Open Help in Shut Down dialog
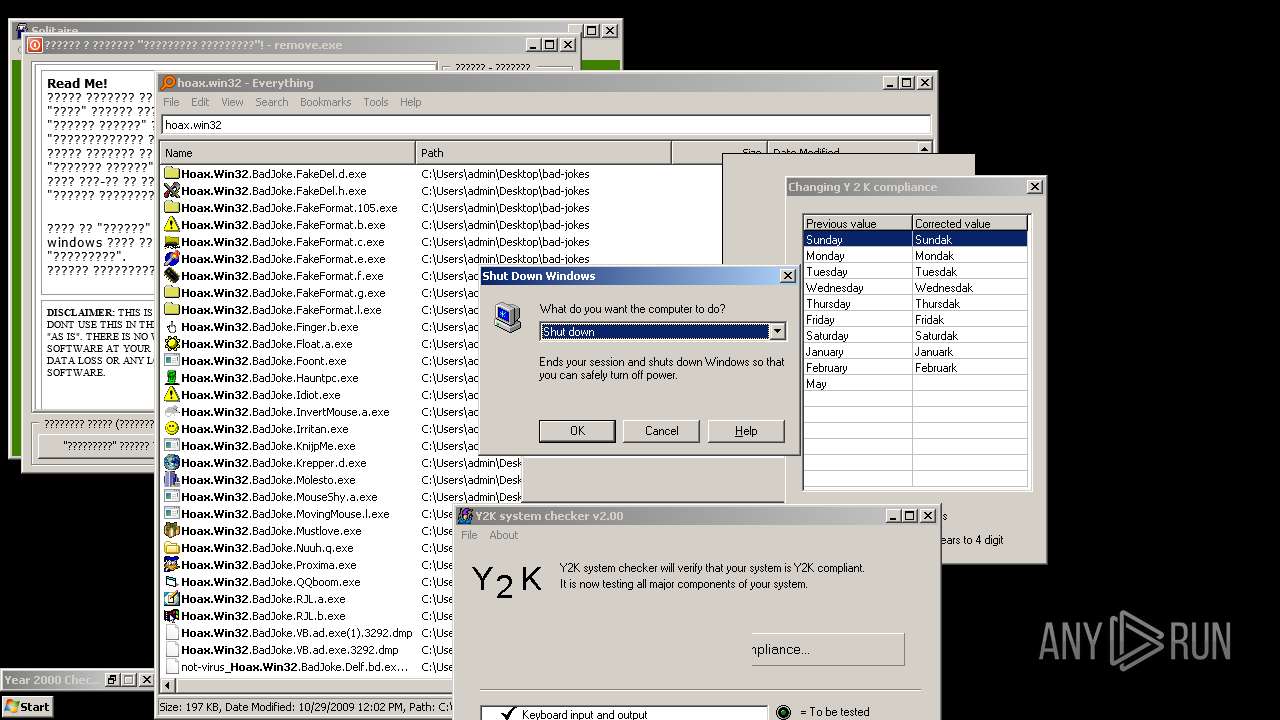The width and height of the screenshot is (1280, 720). [x=746, y=431]
